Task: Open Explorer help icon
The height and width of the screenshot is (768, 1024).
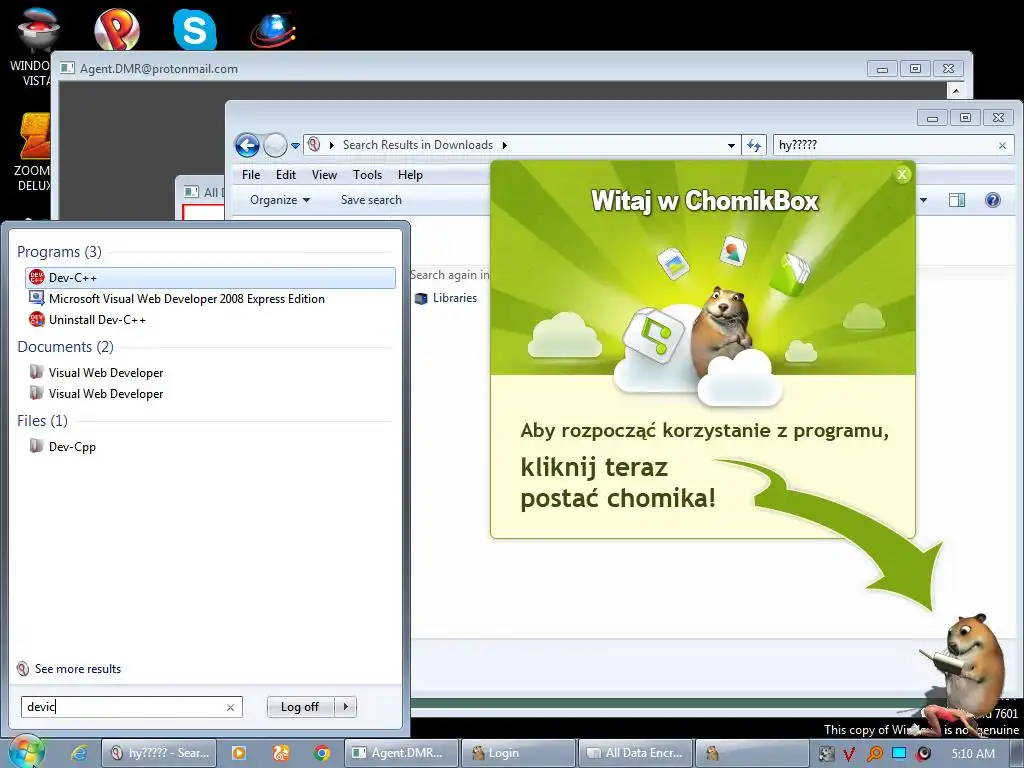Action: click(993, 200)
